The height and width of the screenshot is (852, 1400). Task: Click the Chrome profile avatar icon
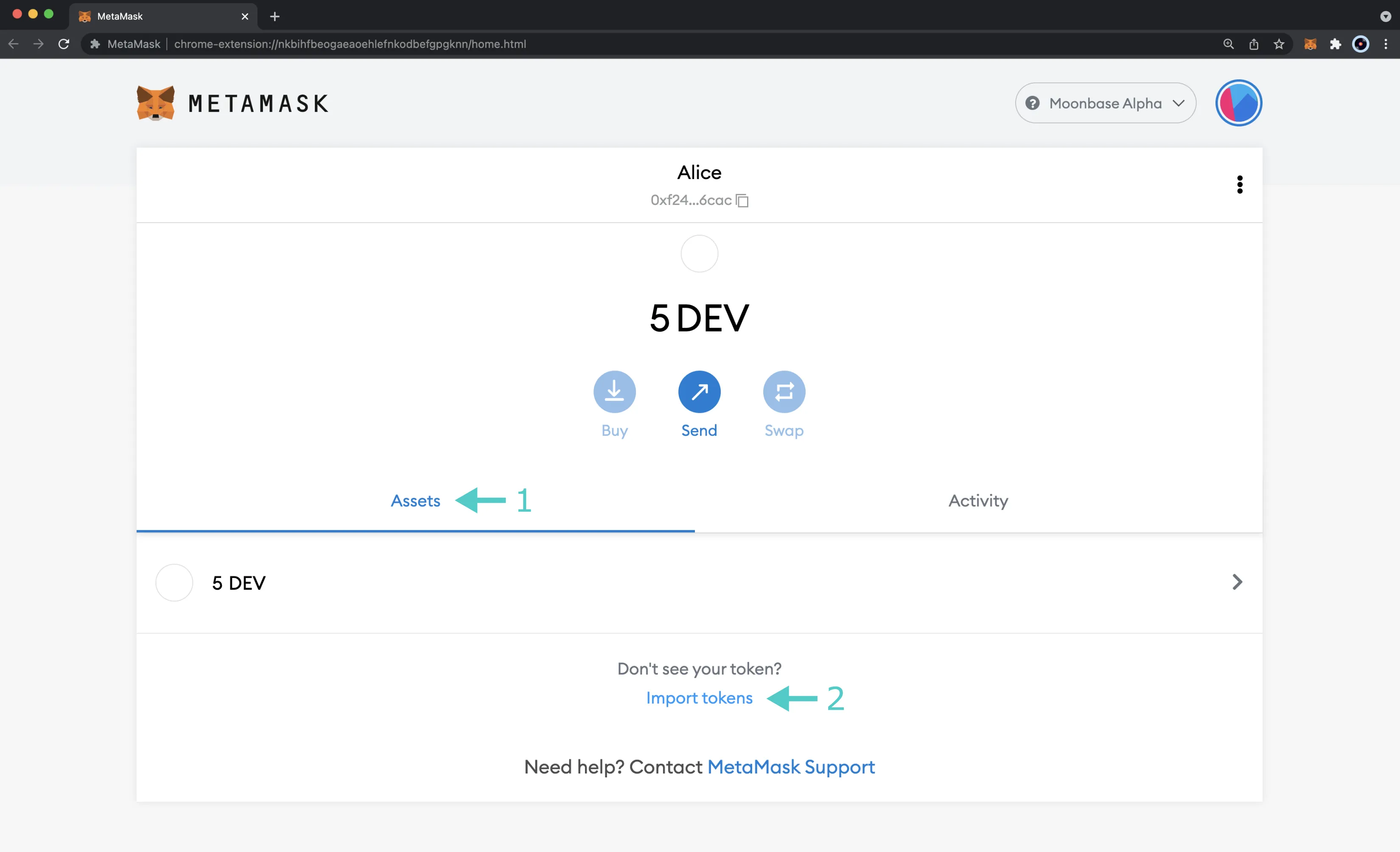pyautogui.click(x=1360, y=44)
